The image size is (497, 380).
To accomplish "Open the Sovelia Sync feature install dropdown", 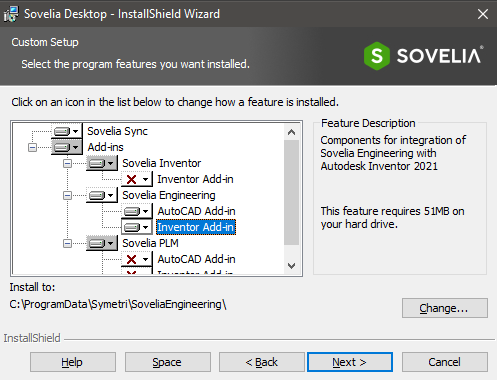I will point(67,131).
